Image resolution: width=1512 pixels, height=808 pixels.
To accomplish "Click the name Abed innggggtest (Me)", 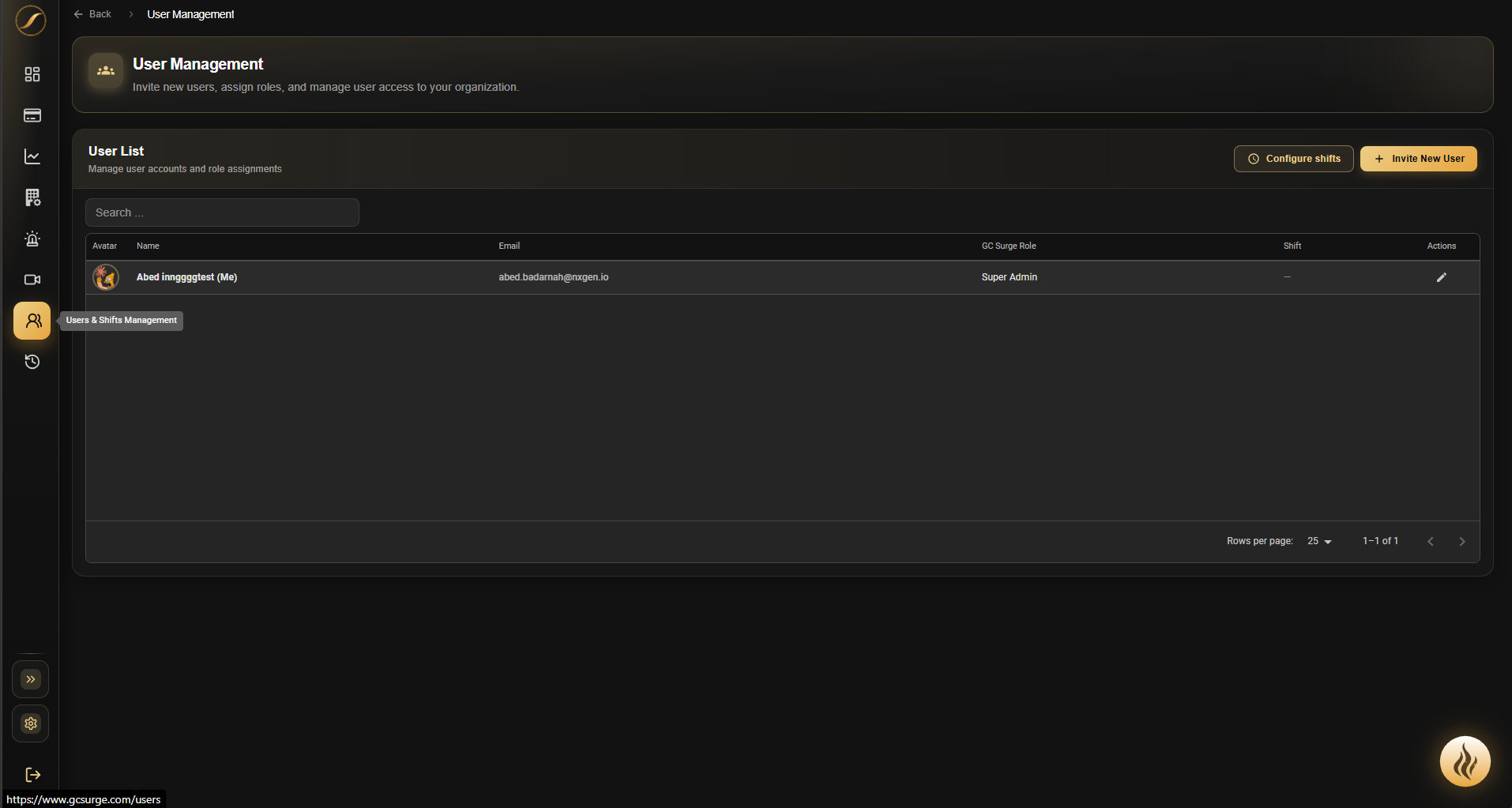I will tap(186, 277).
